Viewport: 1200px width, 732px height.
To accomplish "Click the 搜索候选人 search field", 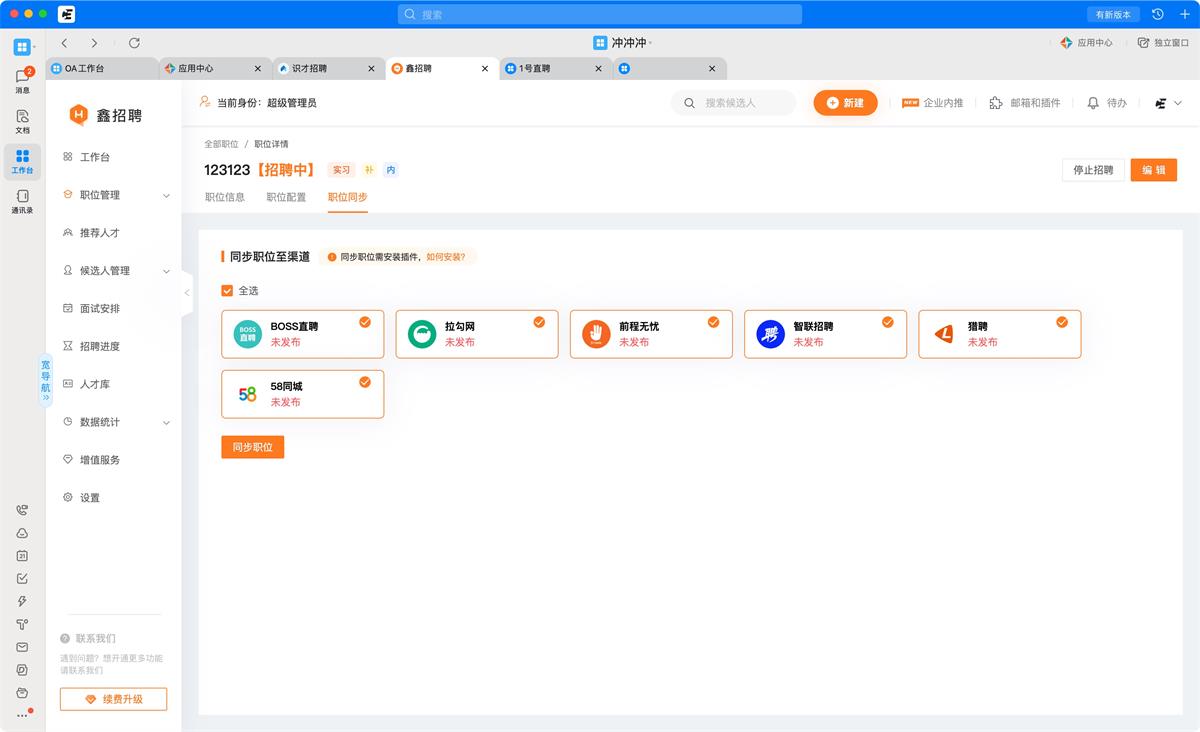I will tap(734, 103).
